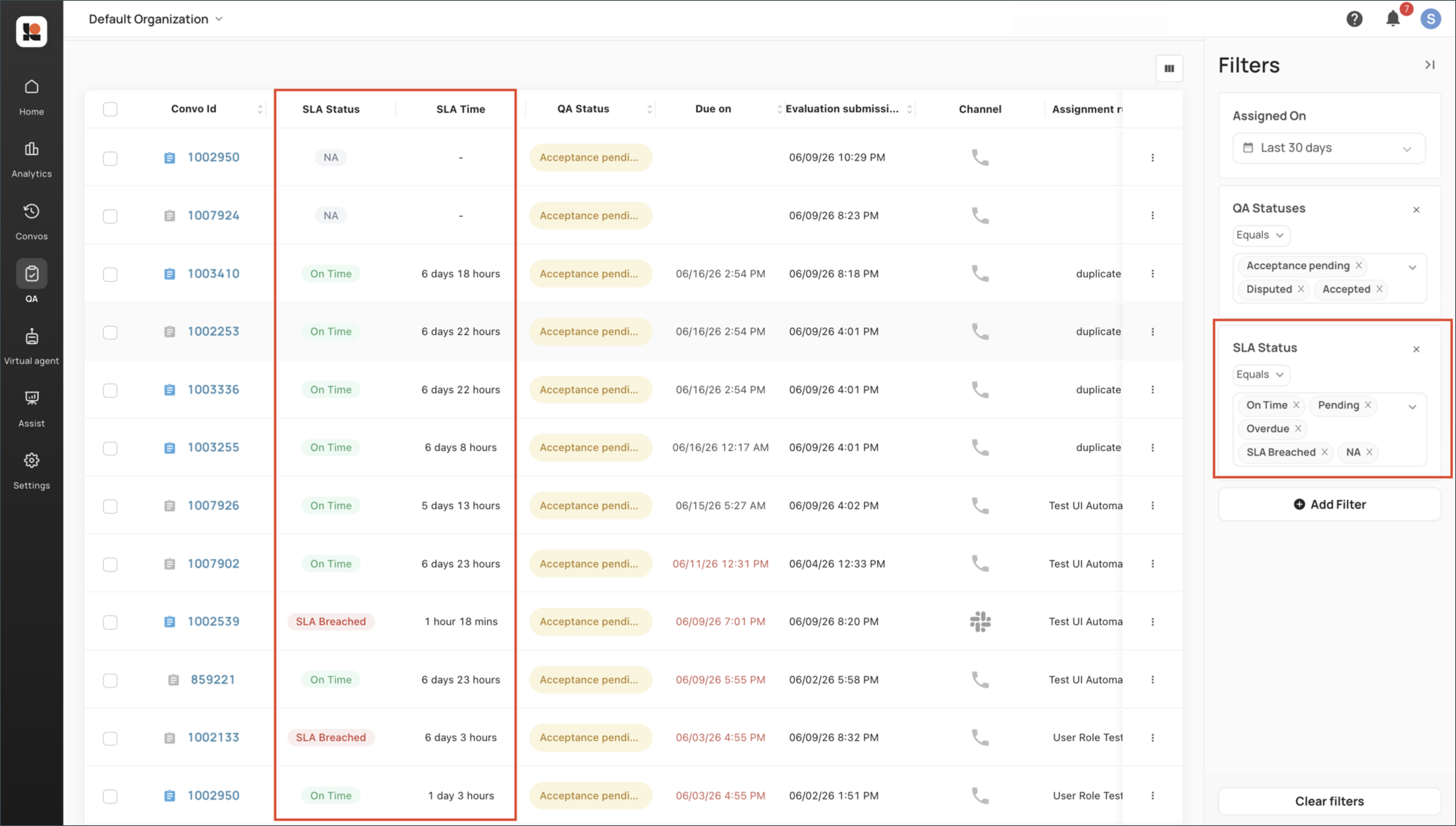This screenshot has width=1456, height=826.
Task: Open the Analytics section in the sidebar
Action: tap(31, 160)
